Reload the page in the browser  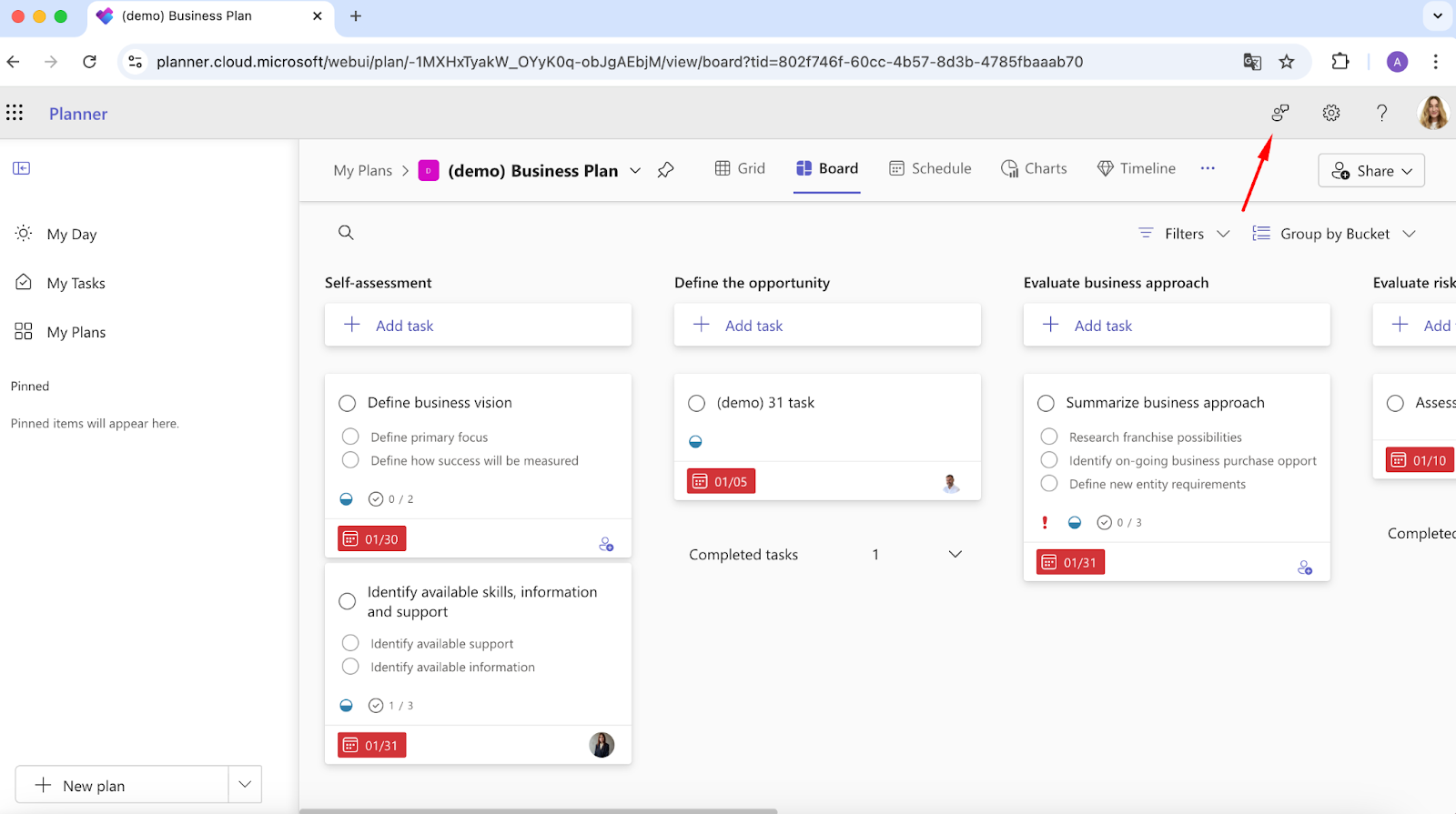(x=89, y=62)
